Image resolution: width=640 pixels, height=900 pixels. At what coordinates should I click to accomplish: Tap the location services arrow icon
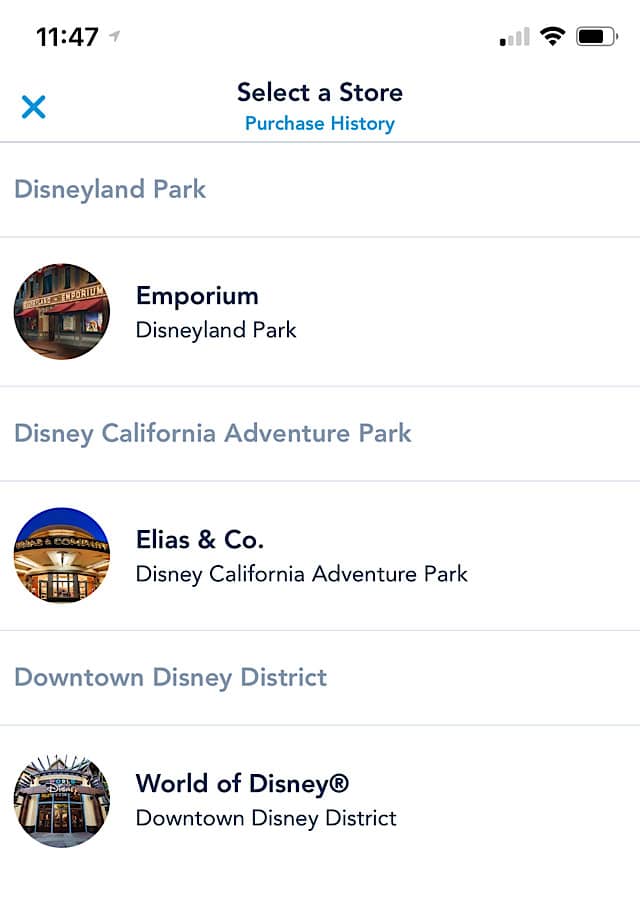115,36
